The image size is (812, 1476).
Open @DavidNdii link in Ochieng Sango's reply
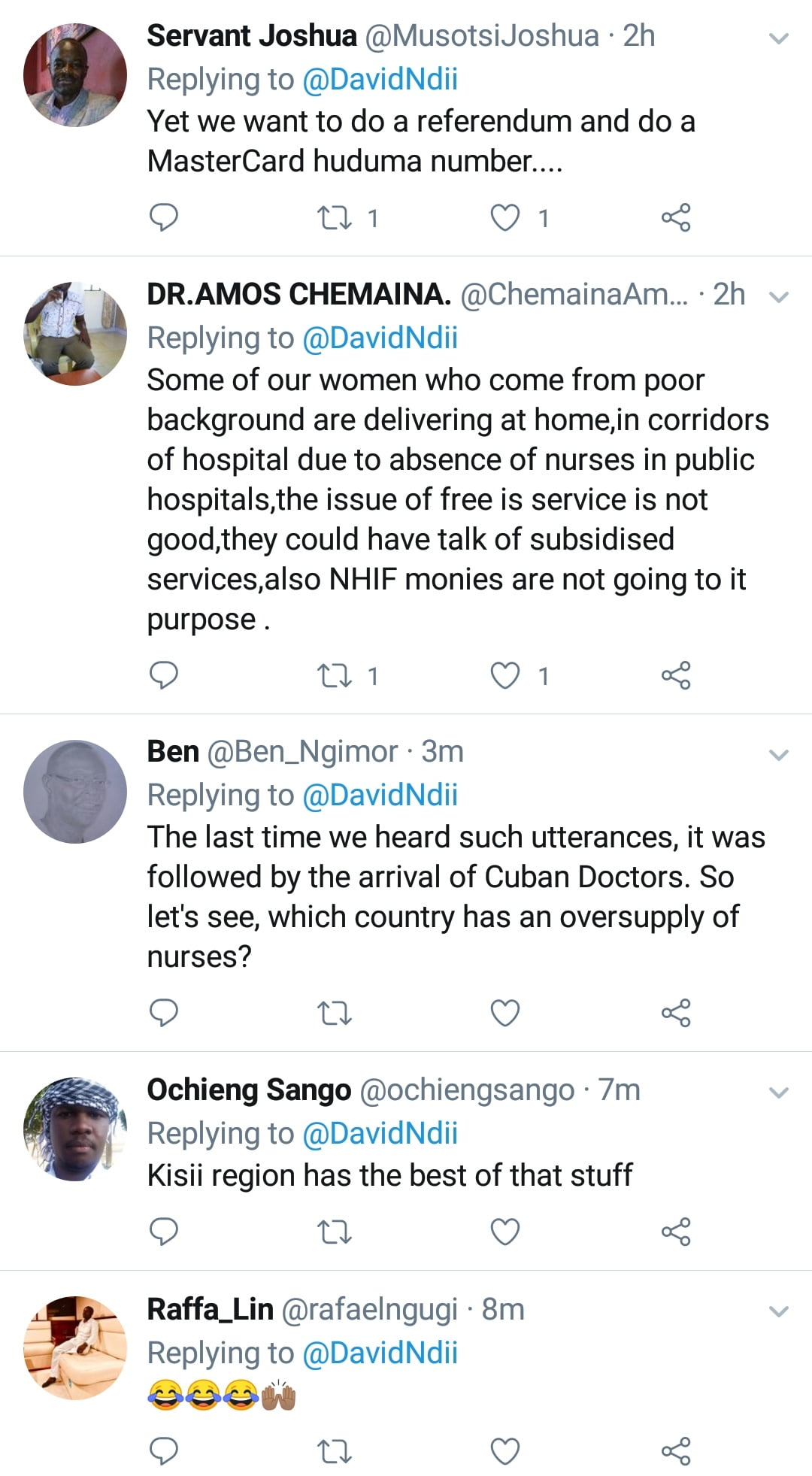click(380, 1133)
